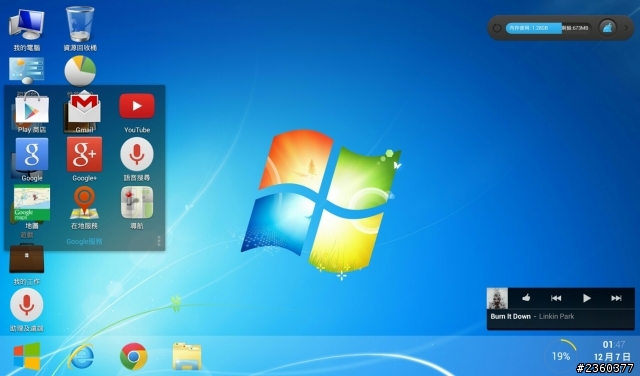Image resolution: width=640 pixels, height=376 pixels.
Task: Launch the Navigation app icon
Action: (x=137, y=202)
